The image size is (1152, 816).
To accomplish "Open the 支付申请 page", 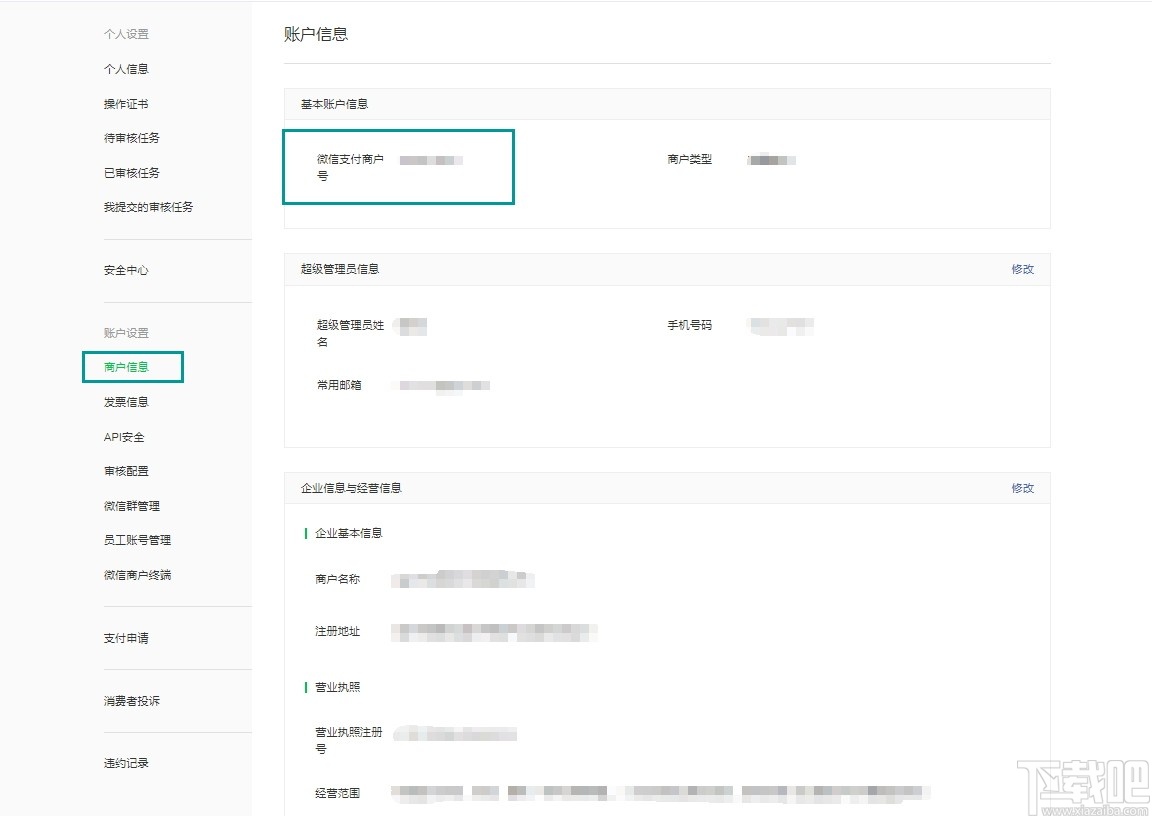I will 124,637.
